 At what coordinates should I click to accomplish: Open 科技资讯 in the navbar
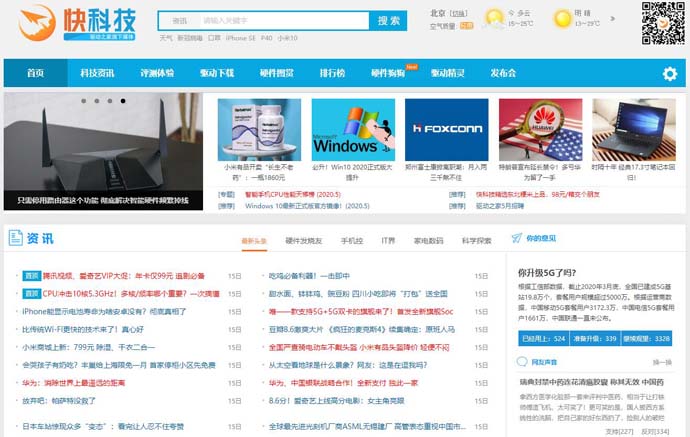pyautogui.click(x=97, y=73)
